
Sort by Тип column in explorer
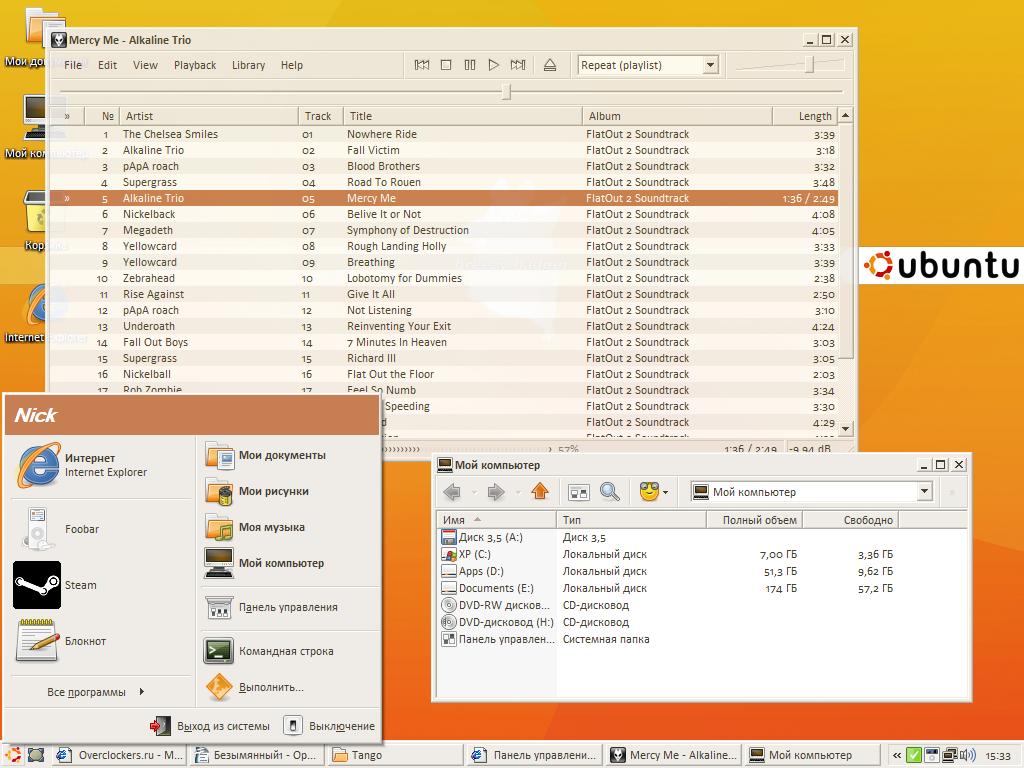click(x=632, y=520)
